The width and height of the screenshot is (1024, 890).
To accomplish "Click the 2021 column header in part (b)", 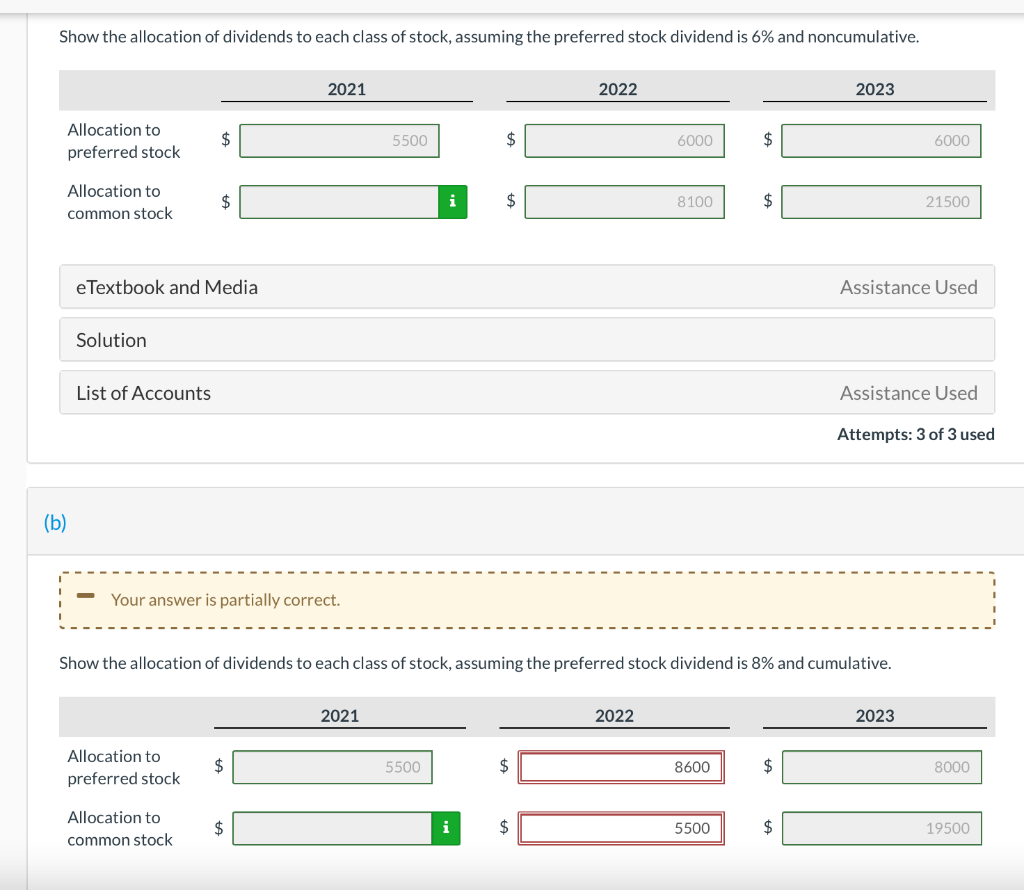I will coord(340,716).
